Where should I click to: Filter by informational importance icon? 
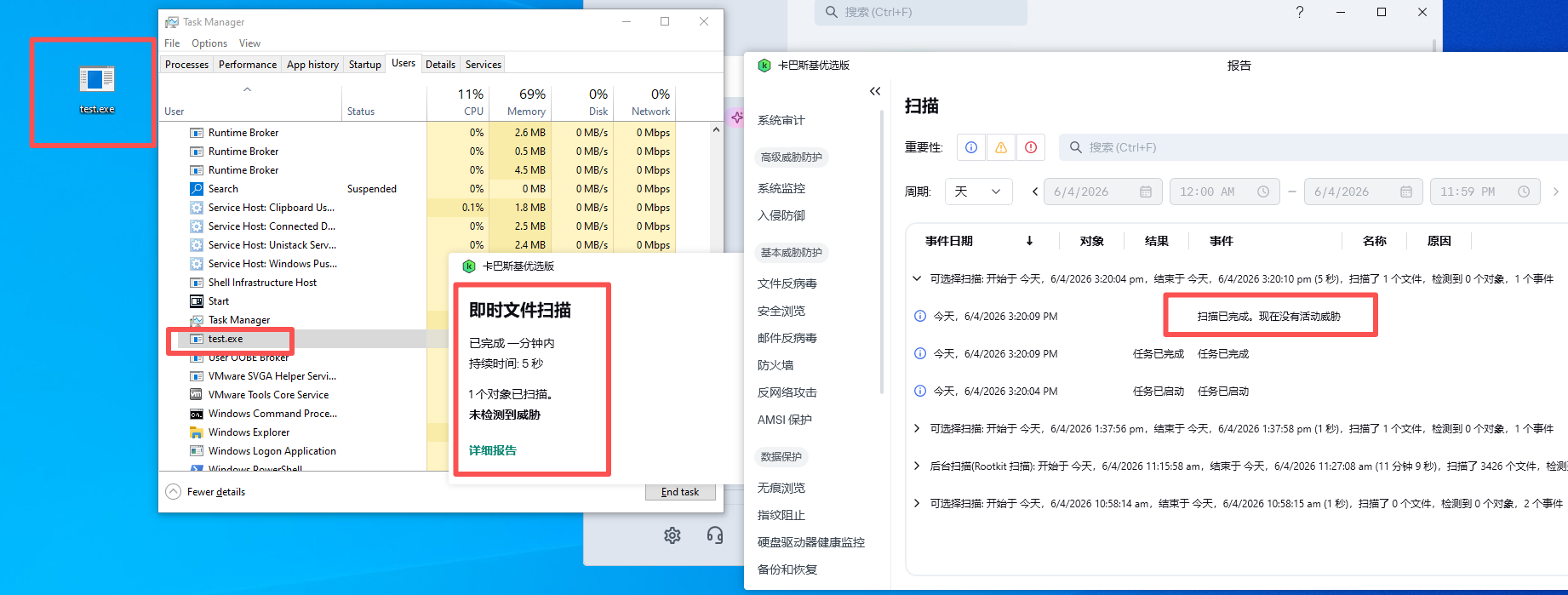(971, 147)
